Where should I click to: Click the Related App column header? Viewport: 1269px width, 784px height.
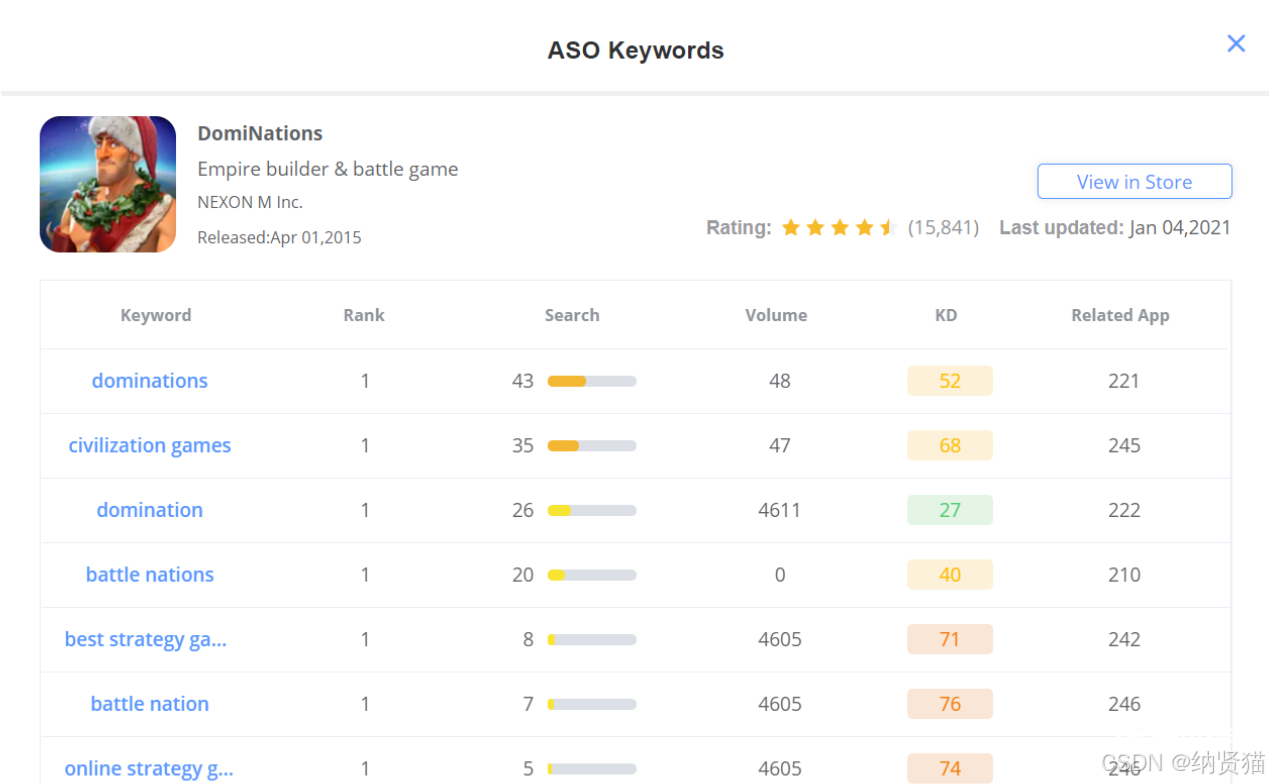click(x=1120, y=315)
